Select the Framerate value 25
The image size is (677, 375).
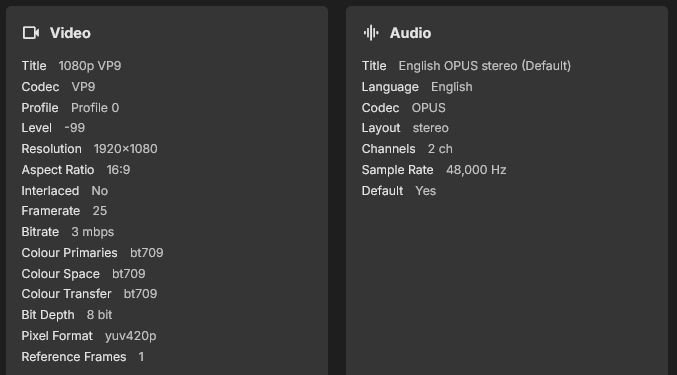[100, 211]
